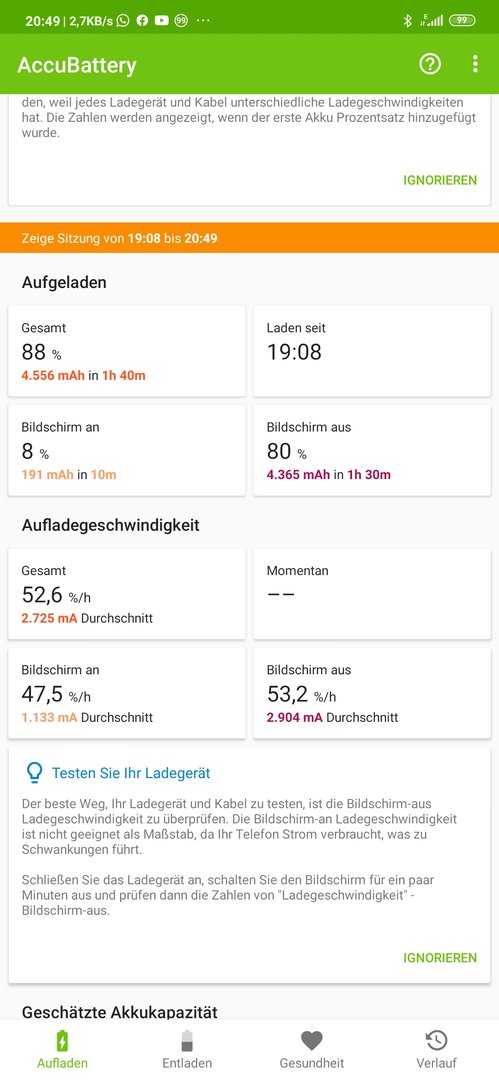Switch to the Entladen tab
The width and height of the screenshot is (499, 1080).
point(187,1049)
